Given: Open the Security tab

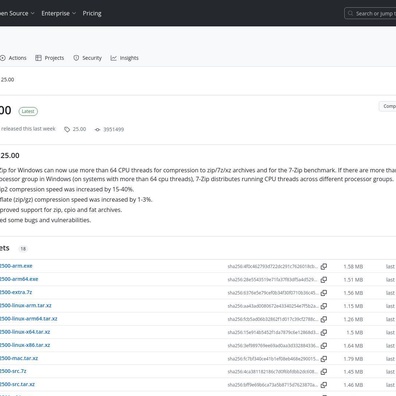Looking at the screenshot, I should pos(87,58).
